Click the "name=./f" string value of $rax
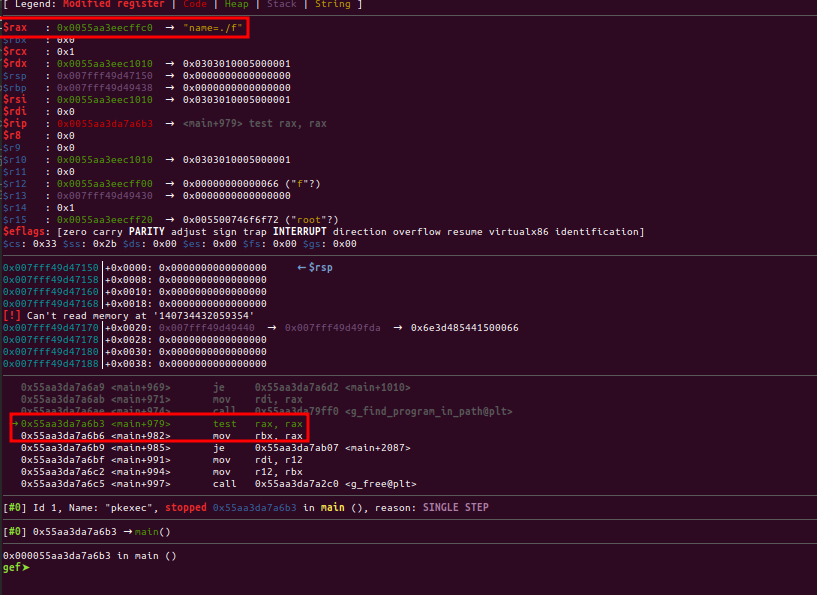Viewport: 817px width, 595px height. 211,27
